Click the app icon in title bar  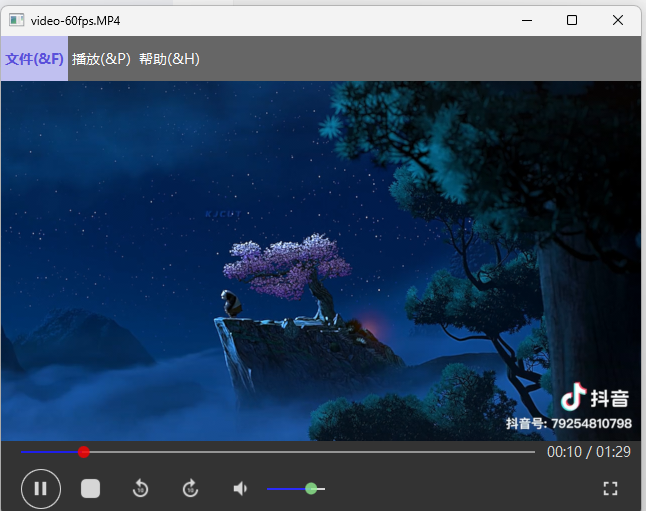click(x=16, y=20)
